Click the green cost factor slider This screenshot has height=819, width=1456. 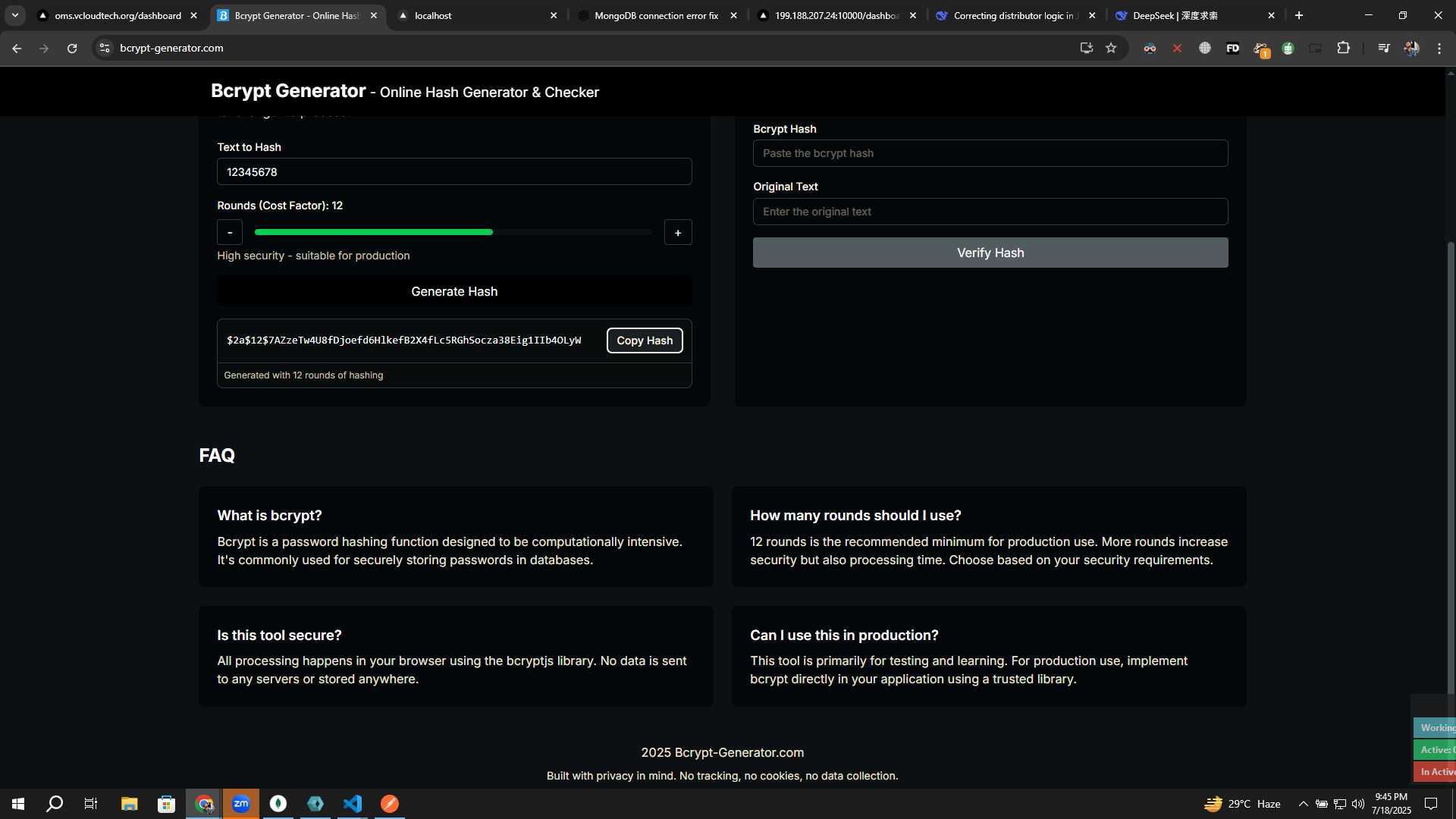click(x=453, y=232)
